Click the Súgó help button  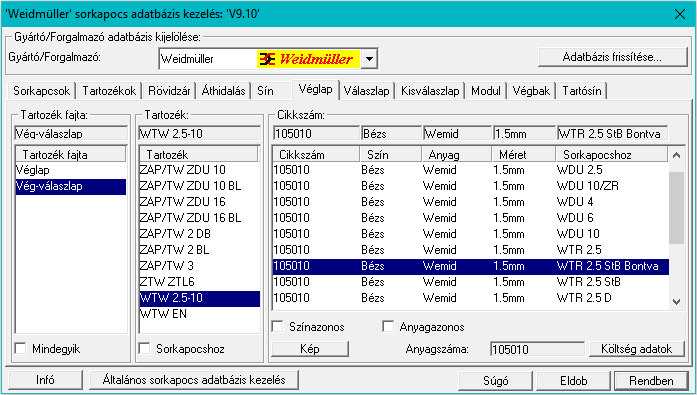point(496,381)
